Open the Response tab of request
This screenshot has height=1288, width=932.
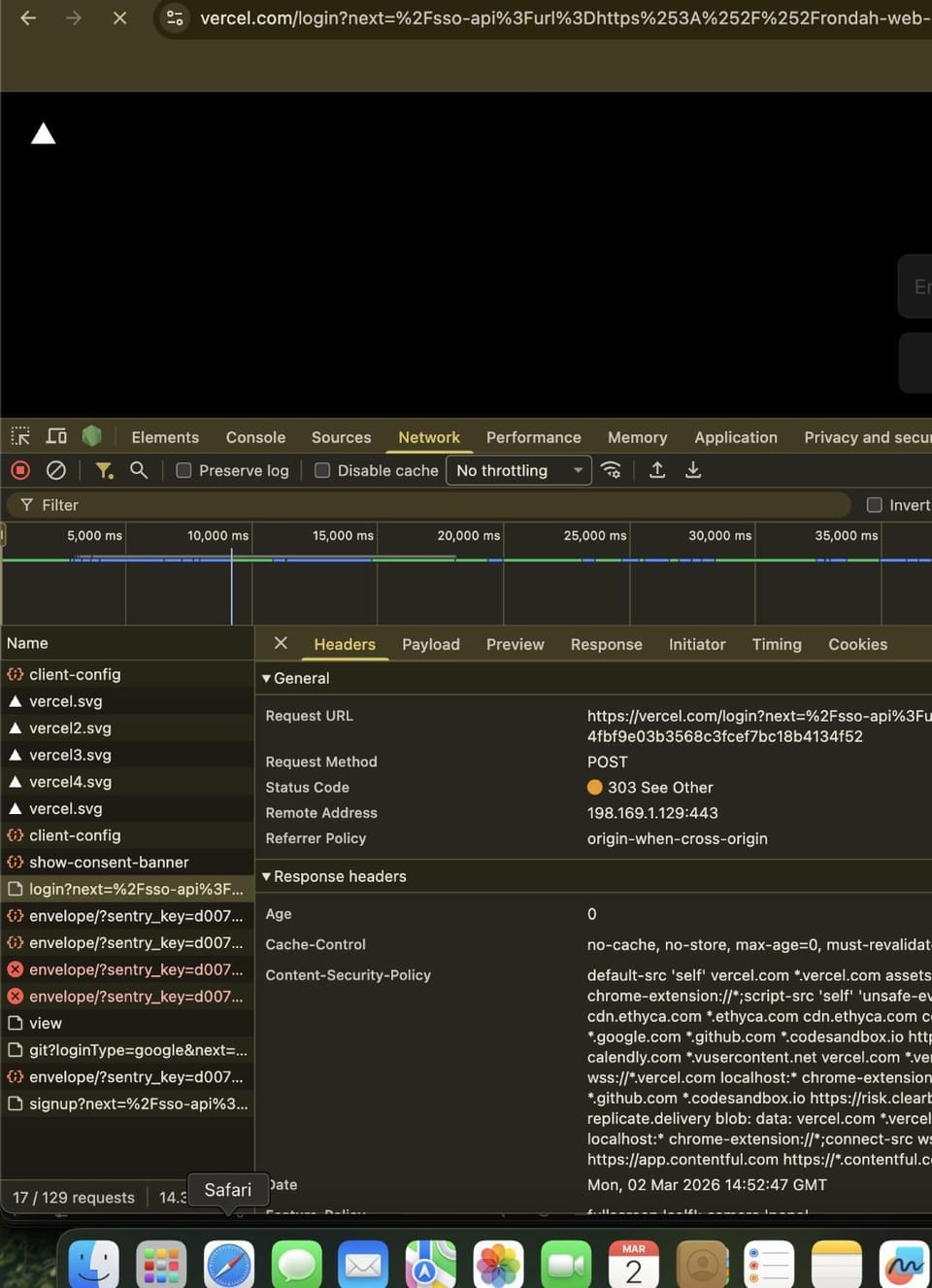607,644
